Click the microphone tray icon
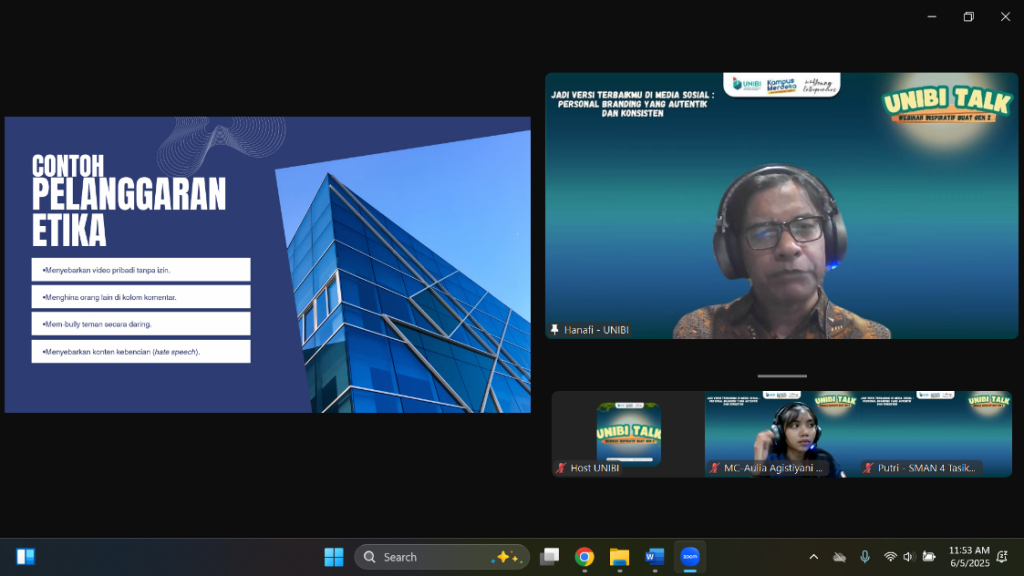 [x=865, y=557]
